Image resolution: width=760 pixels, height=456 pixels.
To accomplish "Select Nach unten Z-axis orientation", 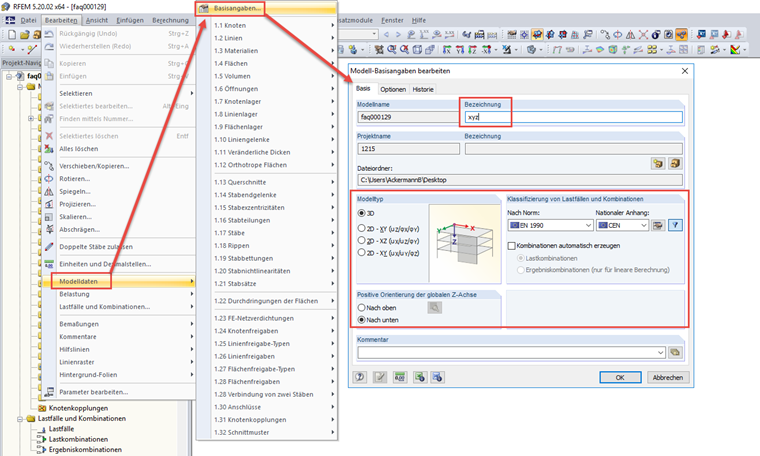I will pos(361,320).
